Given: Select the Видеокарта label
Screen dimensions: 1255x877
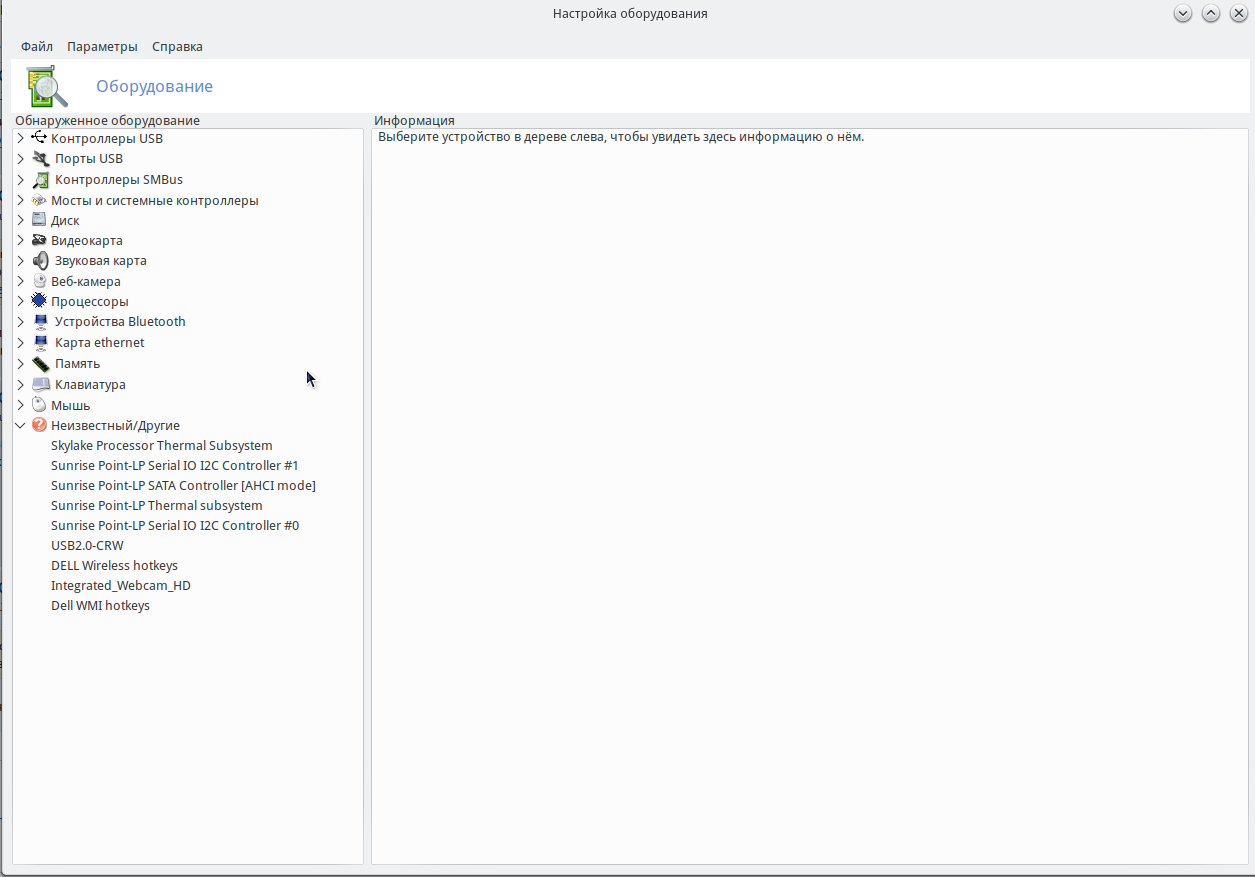Looking at the screenshot, I should tap(87, 240).
